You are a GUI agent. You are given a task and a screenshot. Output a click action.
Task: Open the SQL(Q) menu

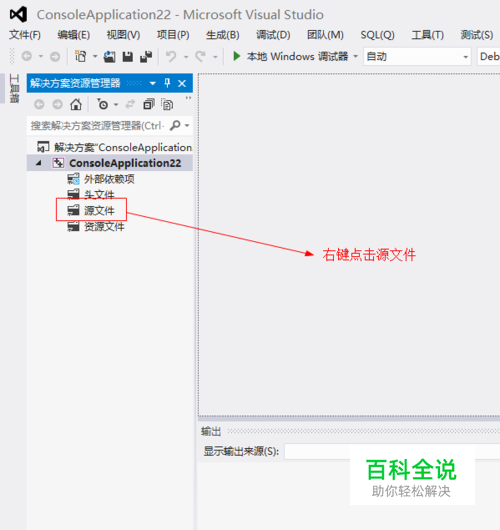[378, 35]
